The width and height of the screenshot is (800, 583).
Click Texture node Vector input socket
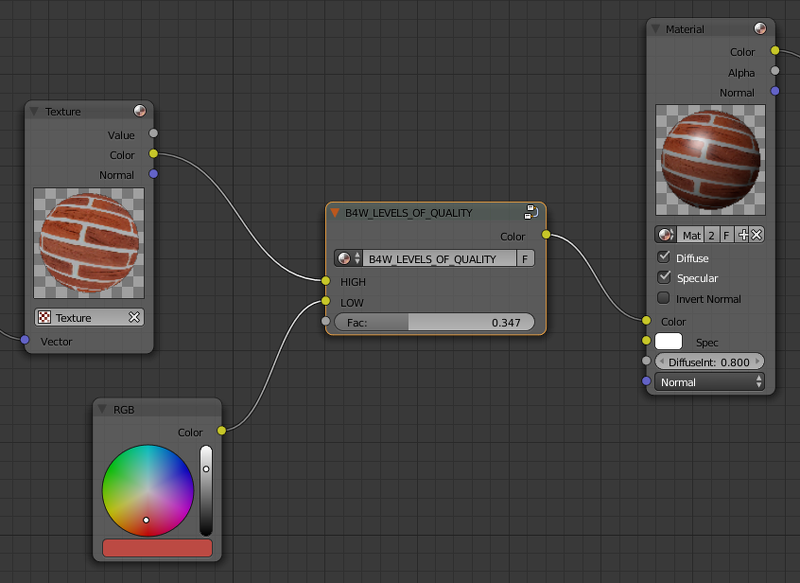coord(24,340)
